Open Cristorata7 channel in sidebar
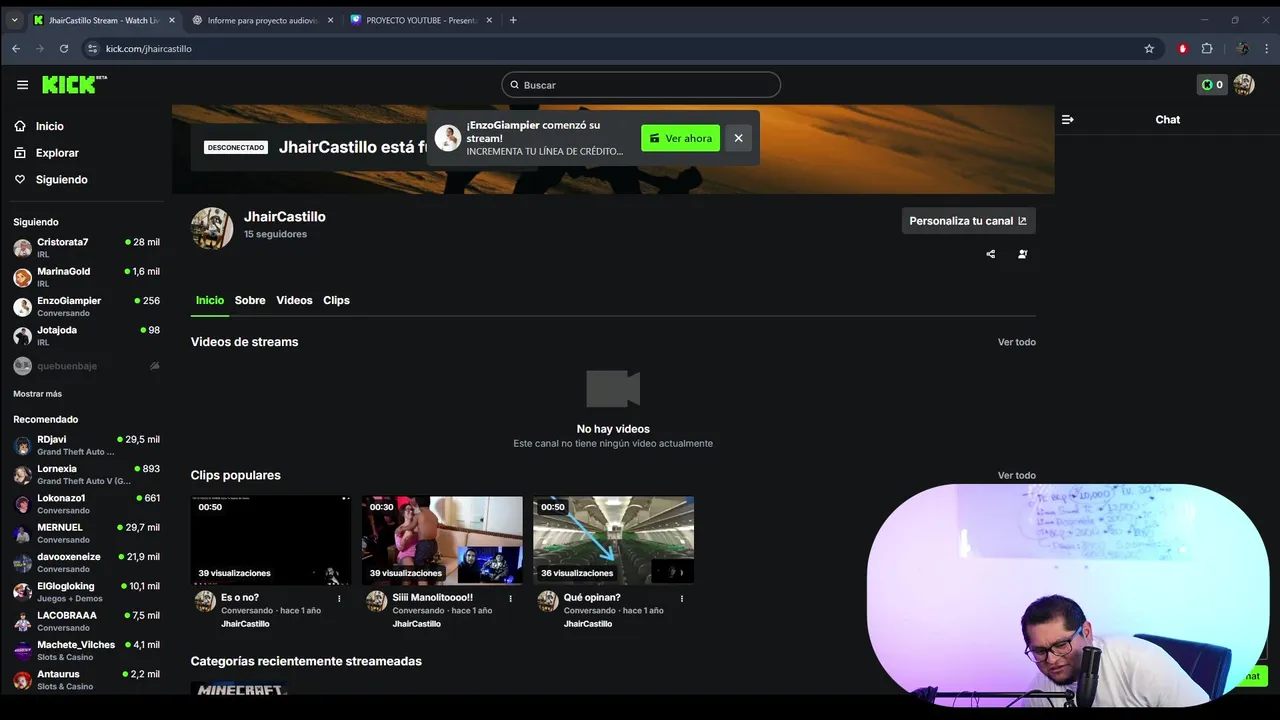This screenshot has height=720, width=1280. pyautogui.click(x=86, y=247)
